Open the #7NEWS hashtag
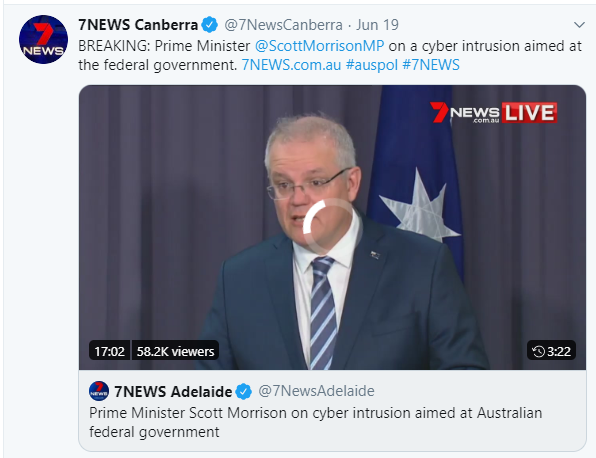596x458 pixels. [431, 65]
